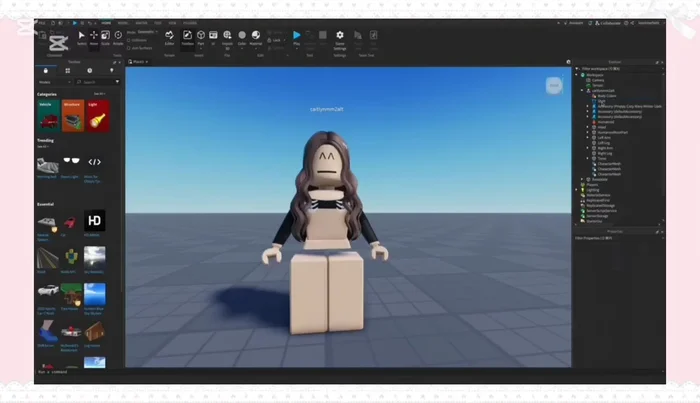700x403 pixels.
Task: Select the Log Cabin asset thumbnail
Action: point(95,332)
